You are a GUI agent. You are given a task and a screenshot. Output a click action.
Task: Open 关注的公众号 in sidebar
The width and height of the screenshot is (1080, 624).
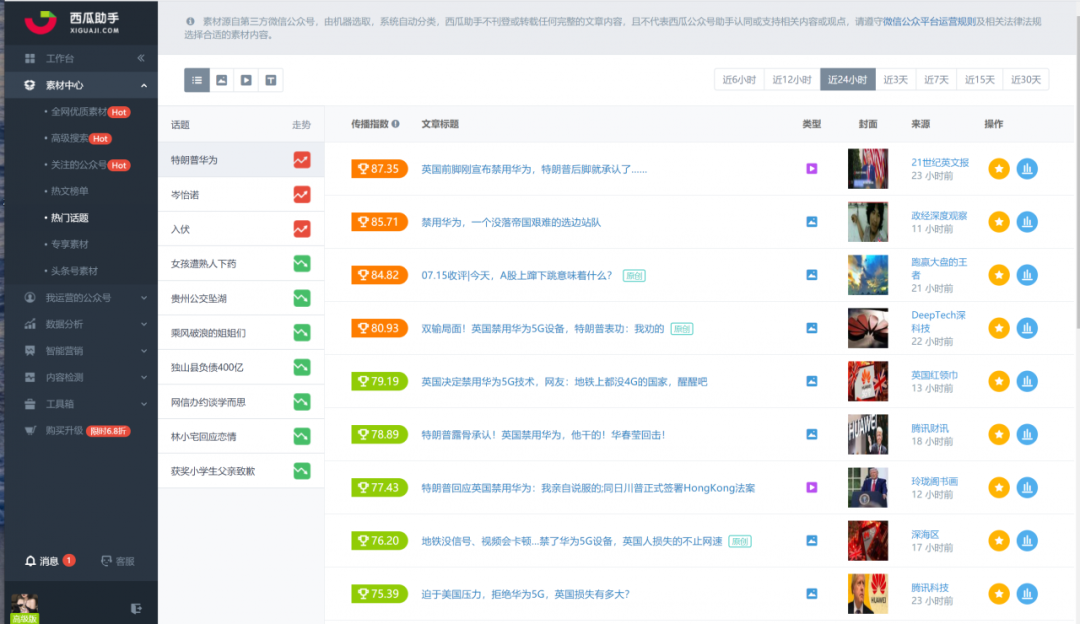[x=79, y=165]
